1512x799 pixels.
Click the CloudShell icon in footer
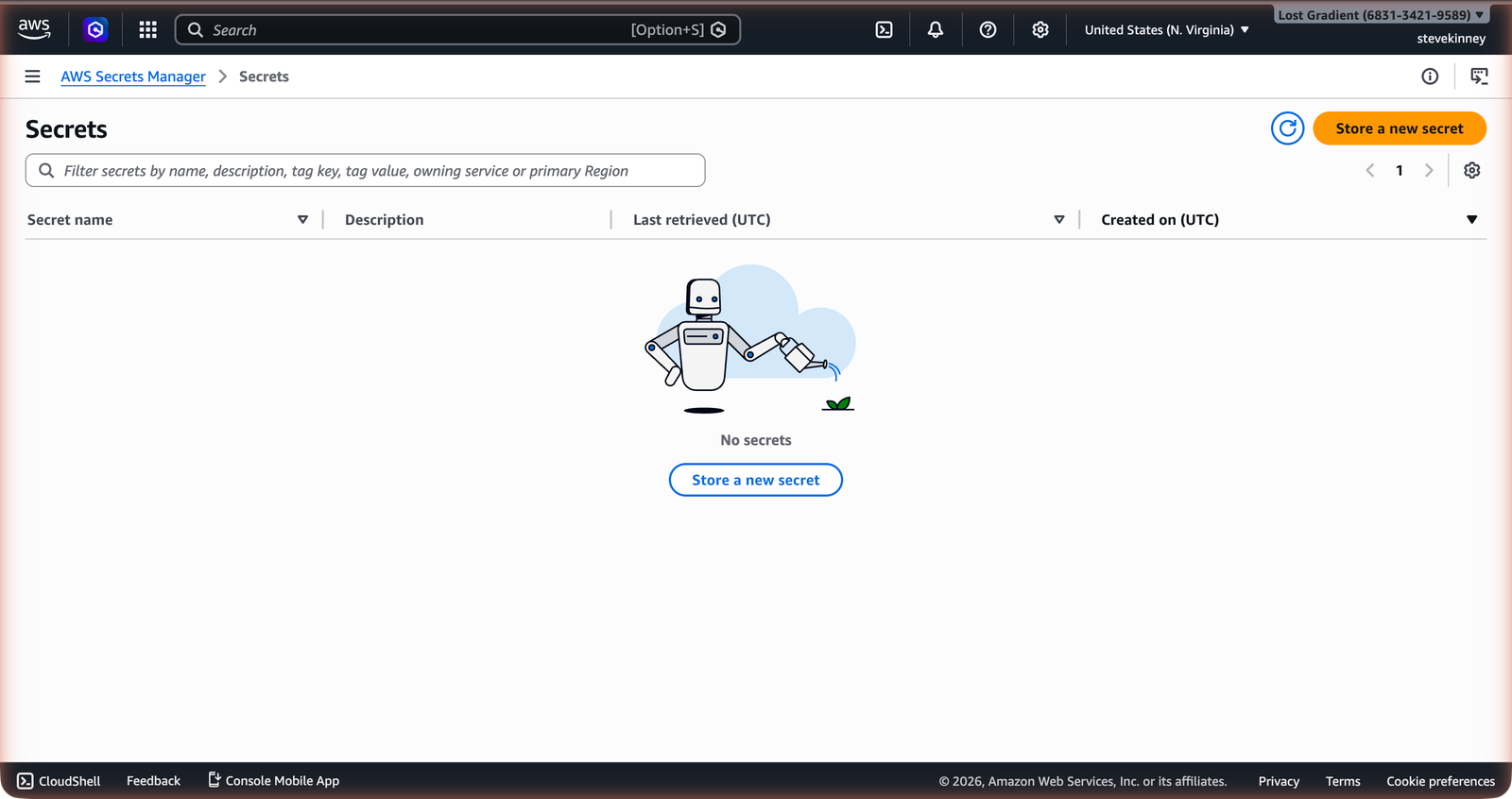[x=26, y=781]
